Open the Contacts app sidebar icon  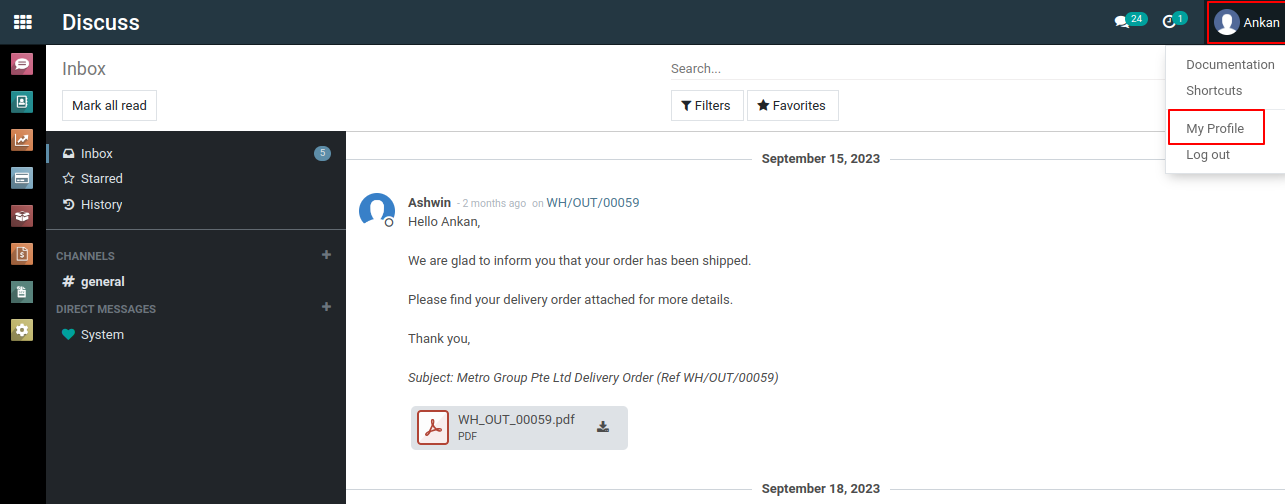pyautogui.click(x=22, y=102)
